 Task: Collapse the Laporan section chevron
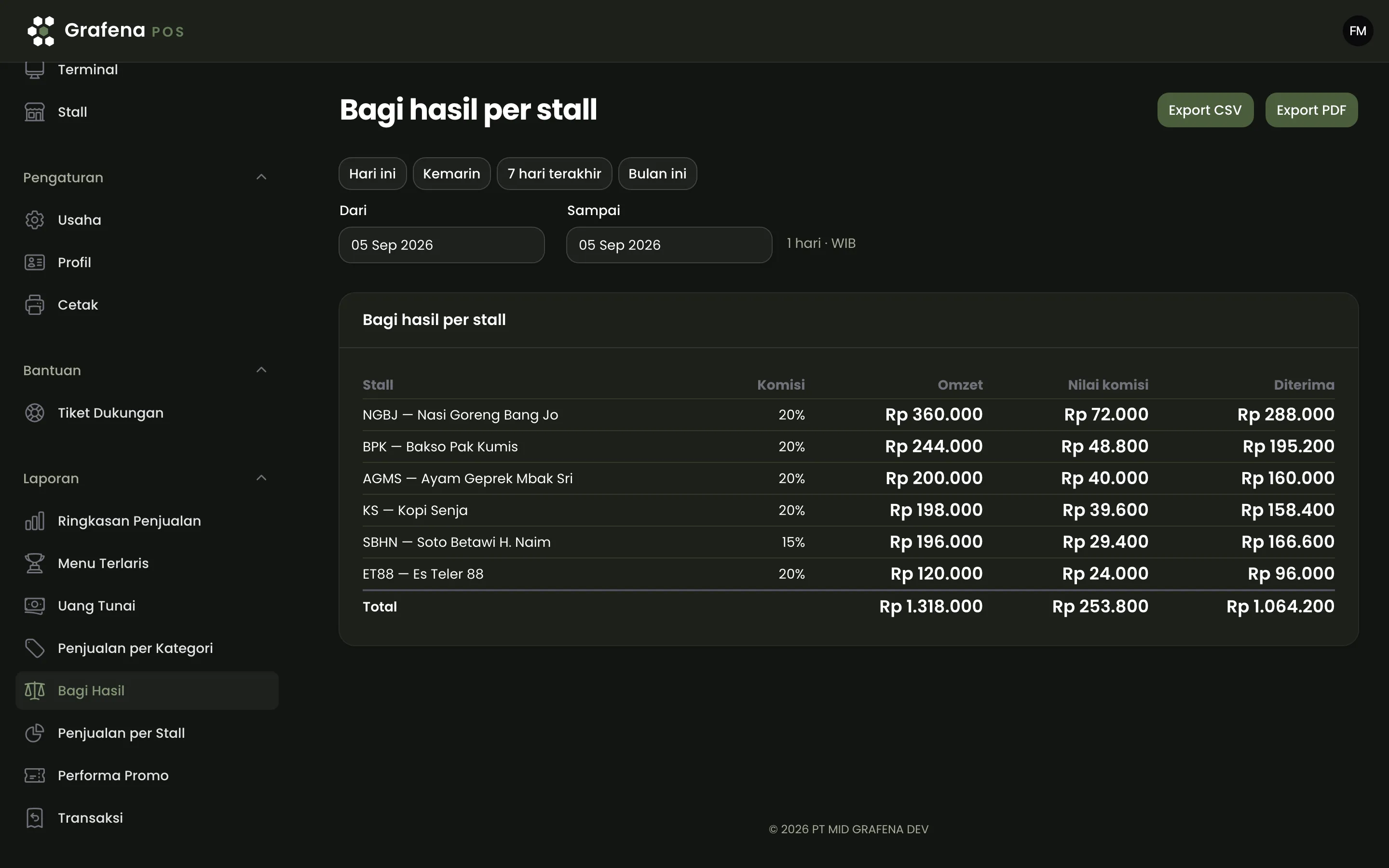pos(261,477)
